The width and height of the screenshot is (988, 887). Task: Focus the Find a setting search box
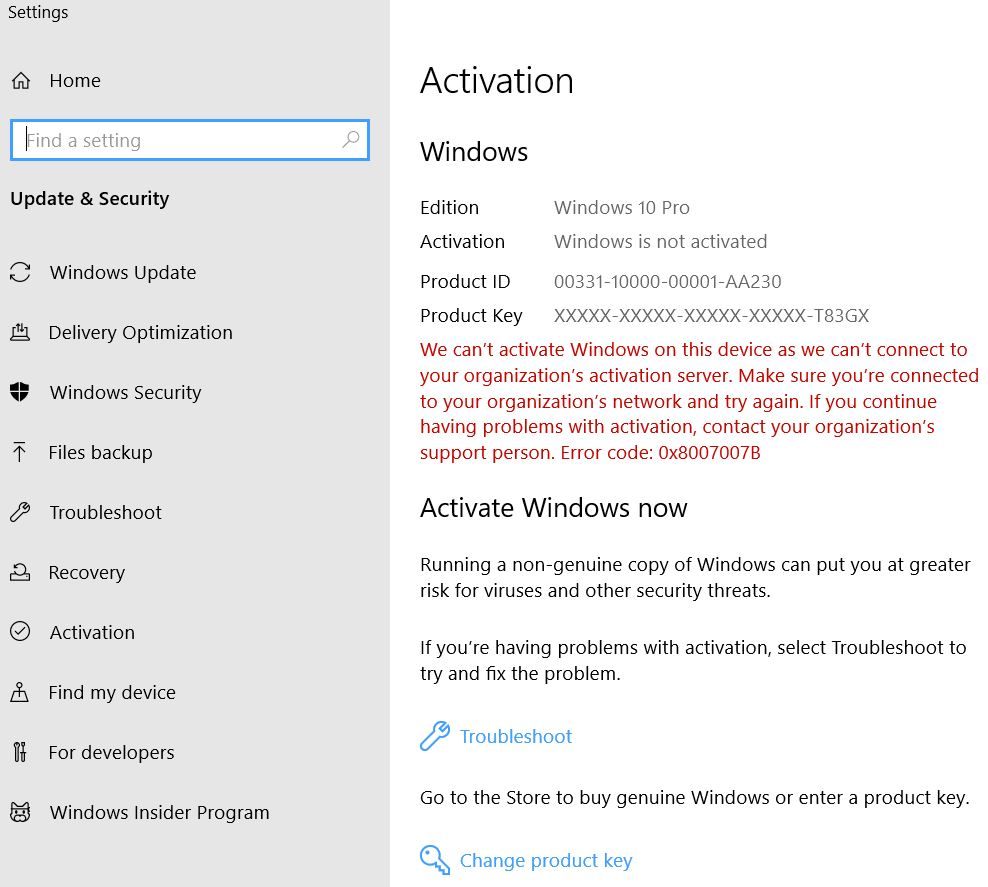[190, 140]
